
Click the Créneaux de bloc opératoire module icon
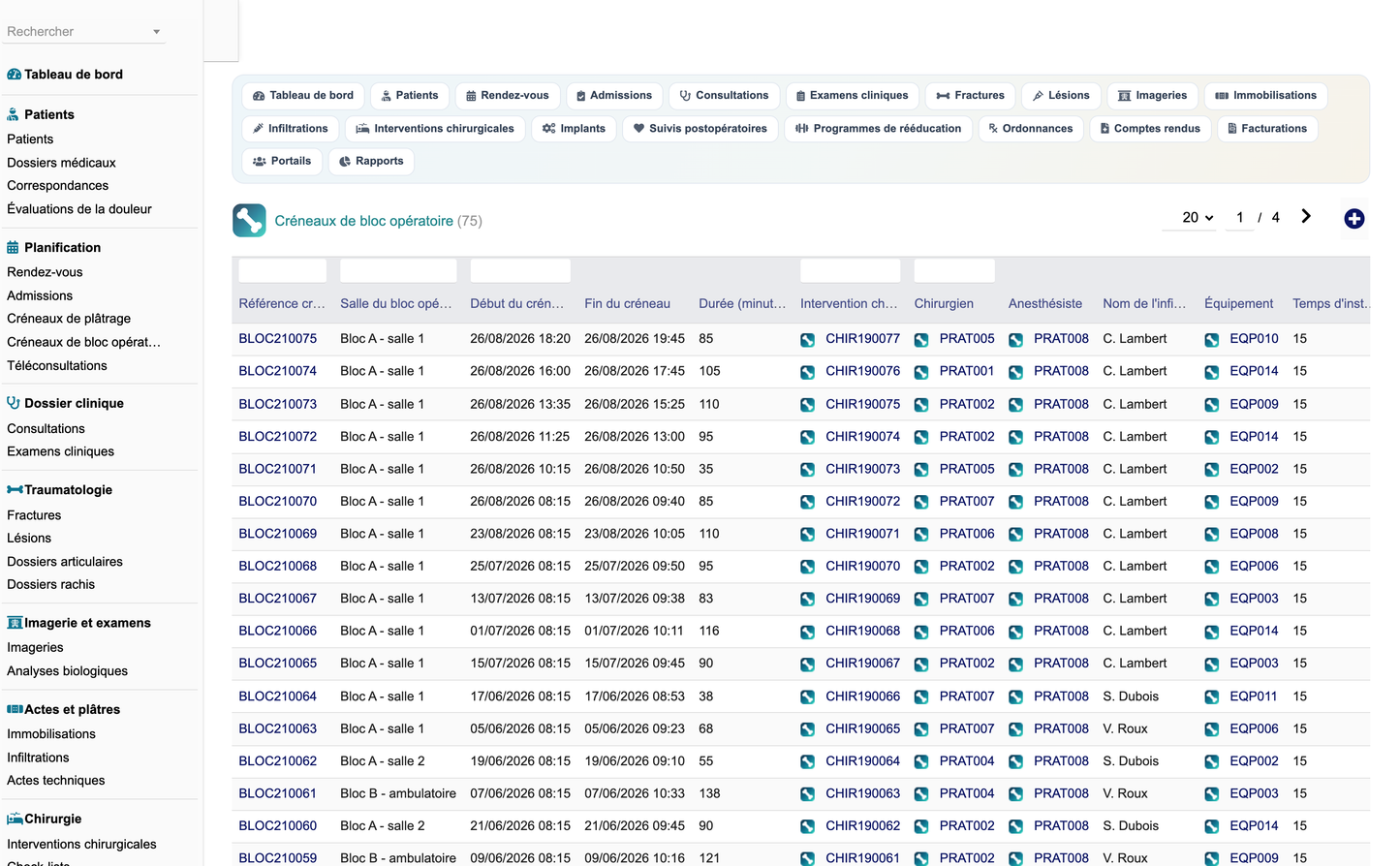coord(249,221)
